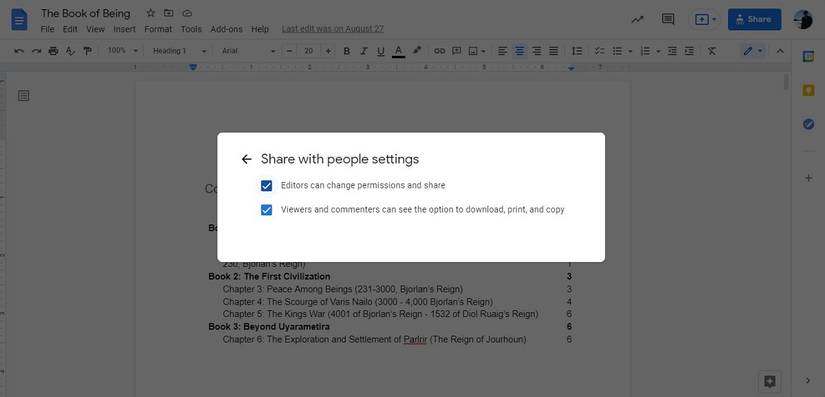
Task: Decrease font size with minus button
Action: (289, 51)
